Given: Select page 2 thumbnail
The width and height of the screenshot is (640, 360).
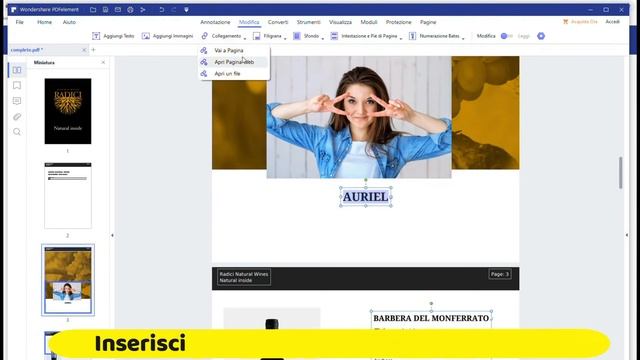Looking at the screenshot, I should pos(68,196).
